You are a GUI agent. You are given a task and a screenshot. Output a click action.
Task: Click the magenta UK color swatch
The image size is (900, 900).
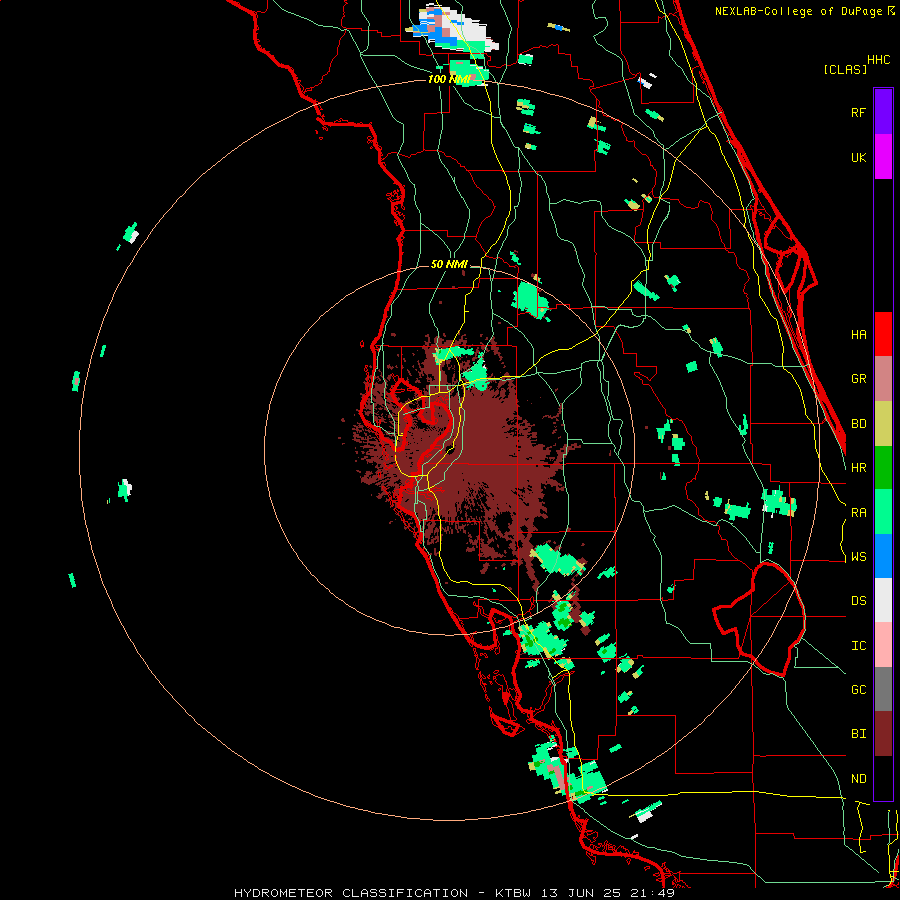(883, 157)
